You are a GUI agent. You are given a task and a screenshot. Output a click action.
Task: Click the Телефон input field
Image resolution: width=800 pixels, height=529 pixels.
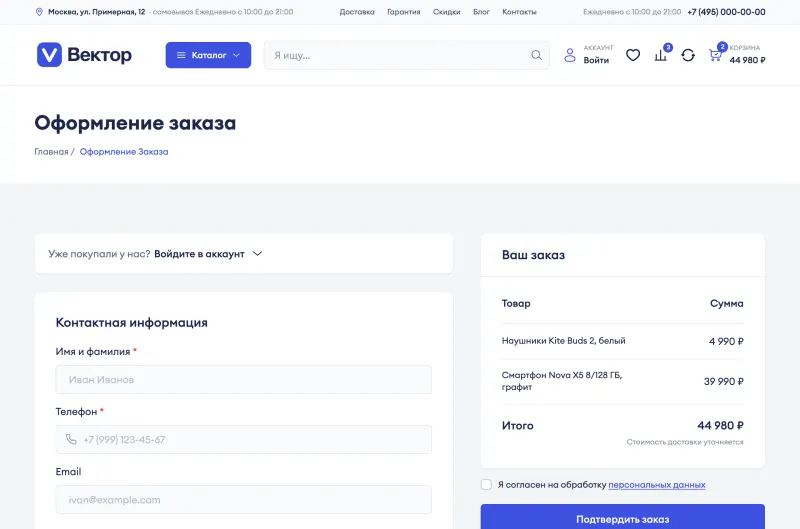pyautogui.click(x=243, y=439)
